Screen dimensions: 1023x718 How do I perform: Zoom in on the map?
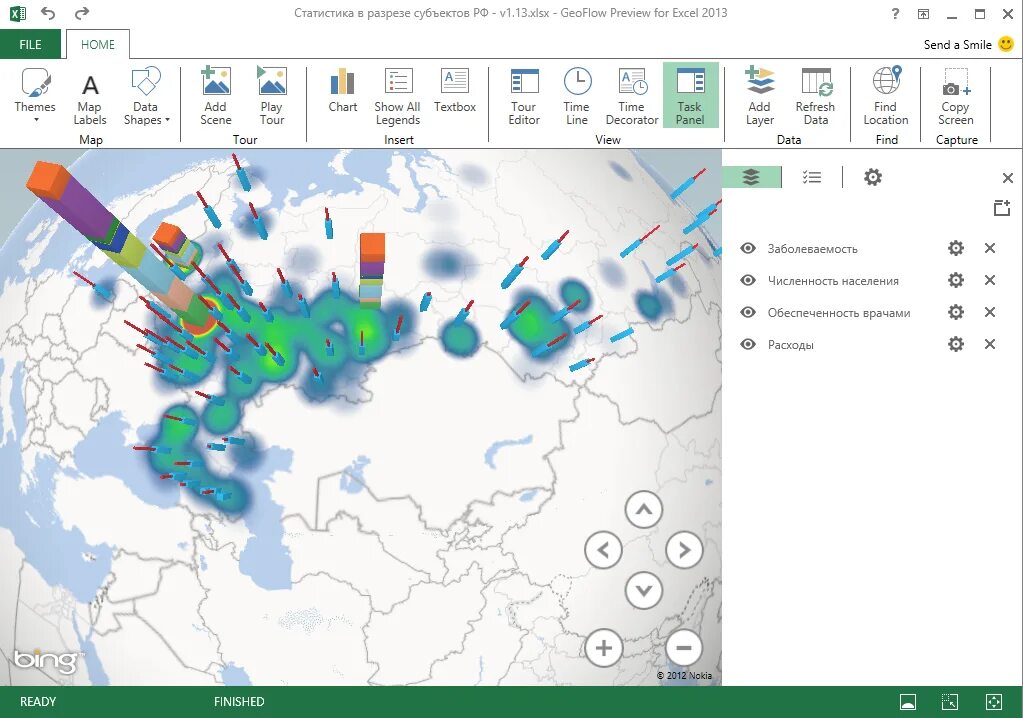[603, 648]
